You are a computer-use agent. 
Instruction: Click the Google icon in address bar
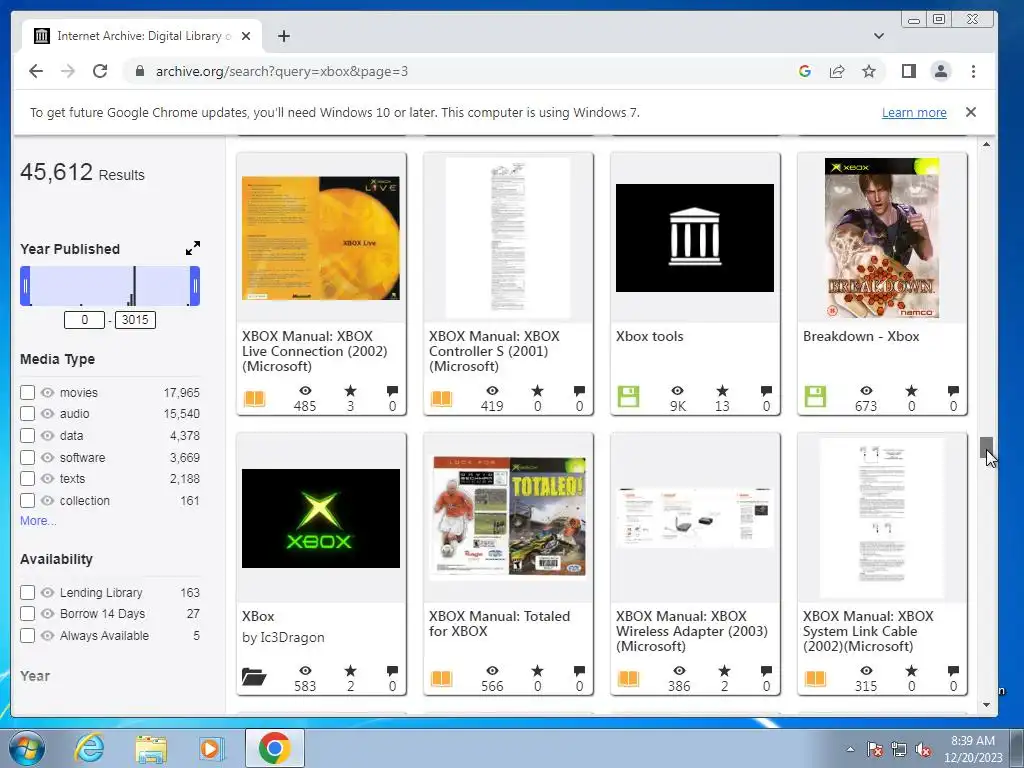tap(805, 71)
